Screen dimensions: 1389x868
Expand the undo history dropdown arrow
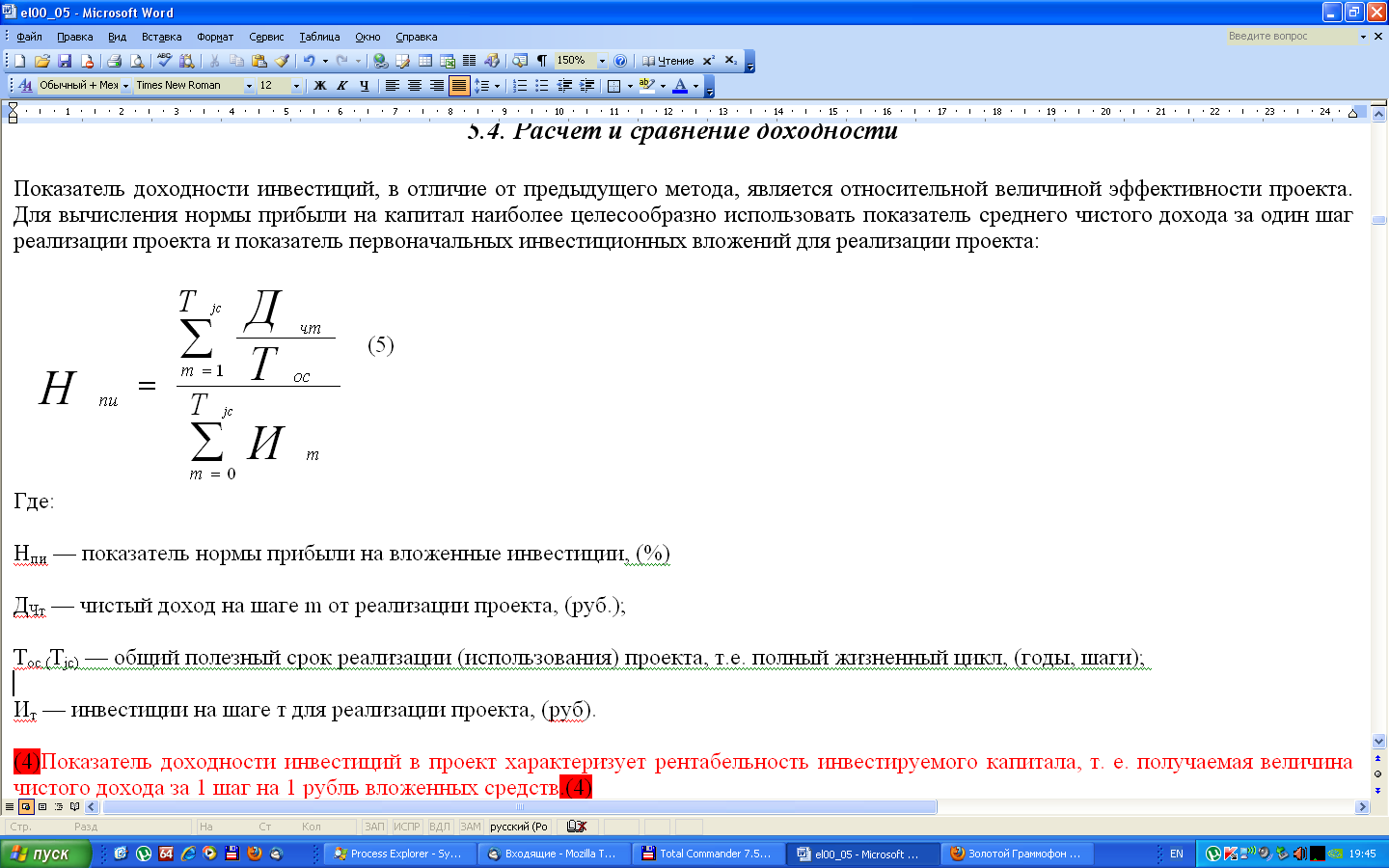point(325,61)
